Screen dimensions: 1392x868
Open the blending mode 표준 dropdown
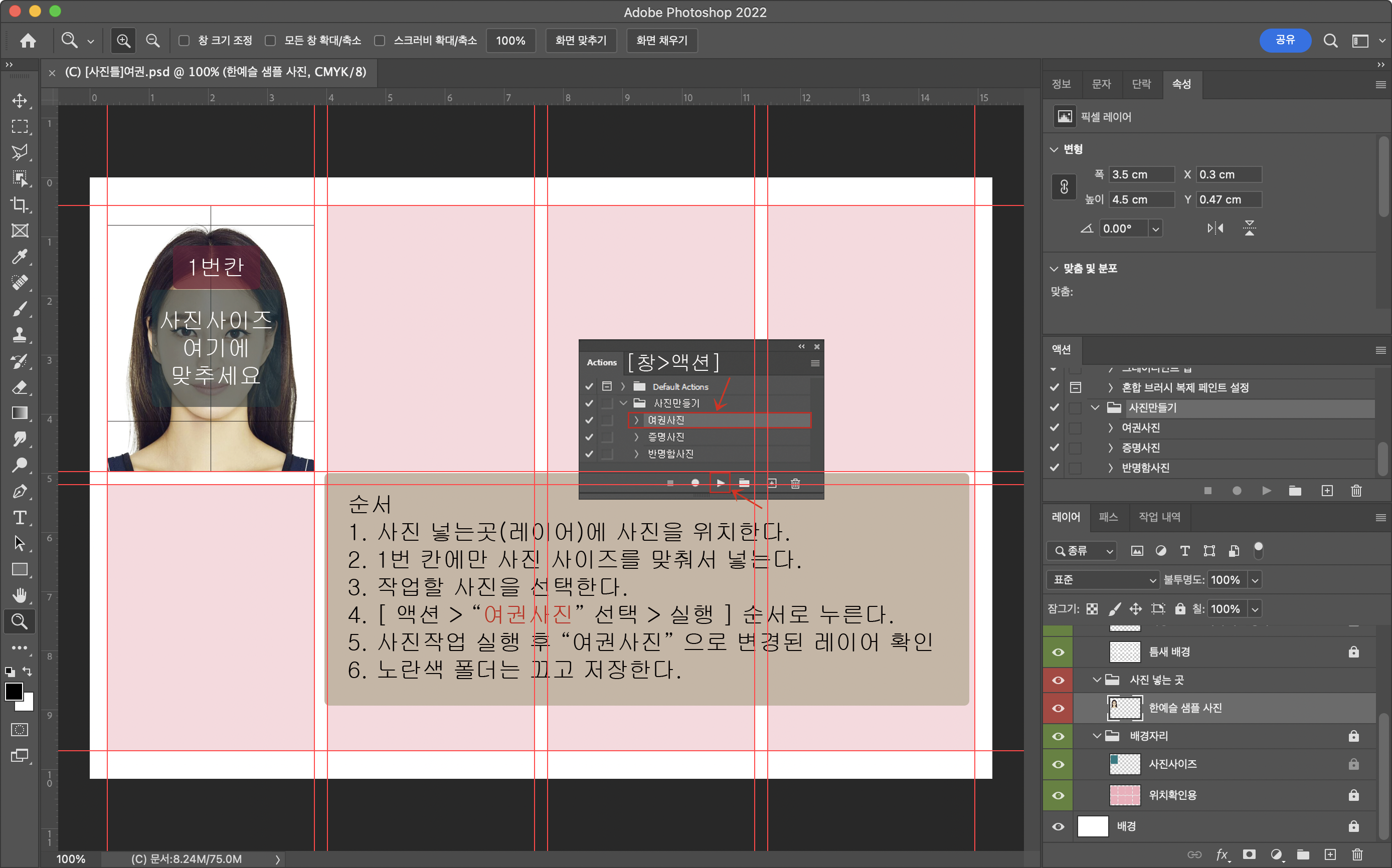(1103, 580)
